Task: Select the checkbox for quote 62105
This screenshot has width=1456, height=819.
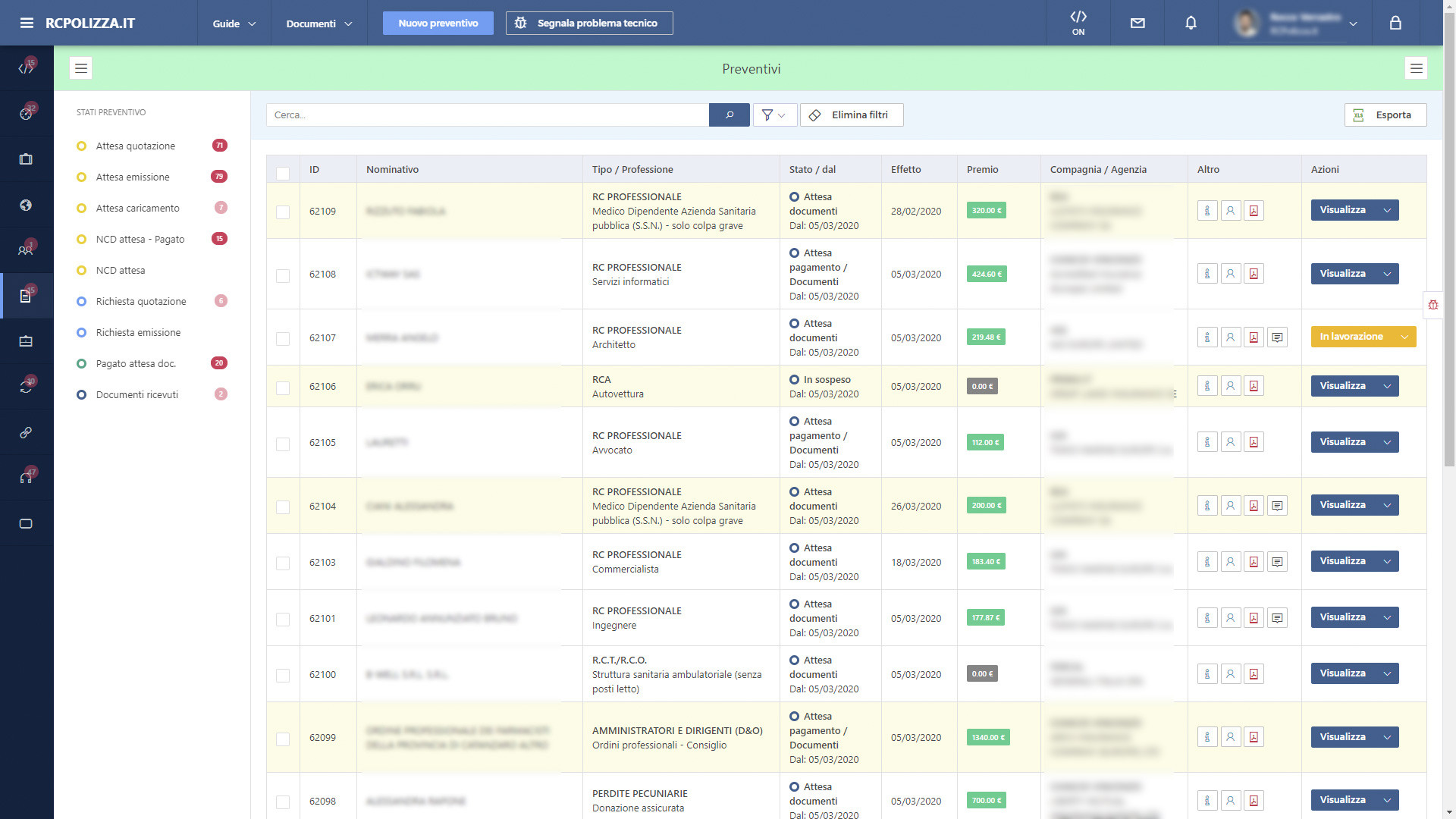Action: coord(283,444)
